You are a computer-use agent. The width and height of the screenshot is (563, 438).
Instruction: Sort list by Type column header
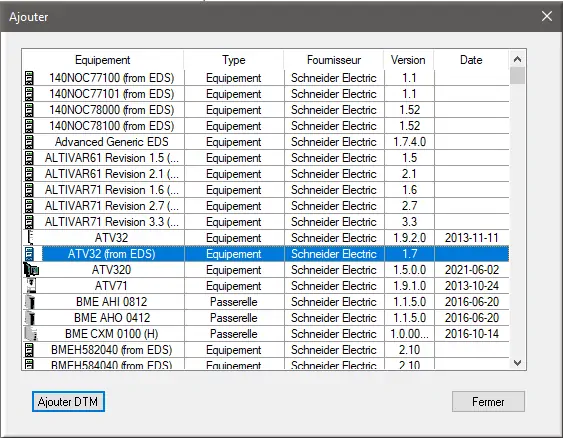coord(233,60)
